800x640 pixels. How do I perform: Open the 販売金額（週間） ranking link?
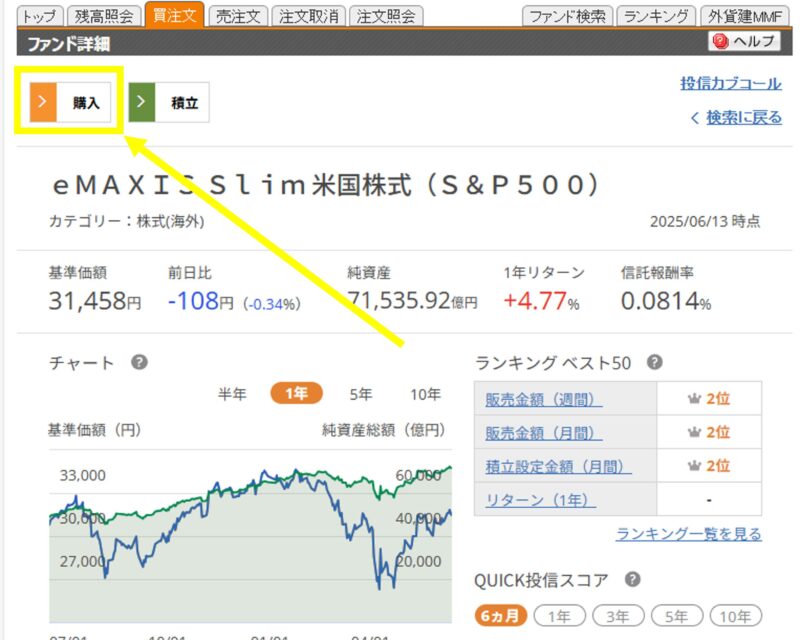[544, 399]
